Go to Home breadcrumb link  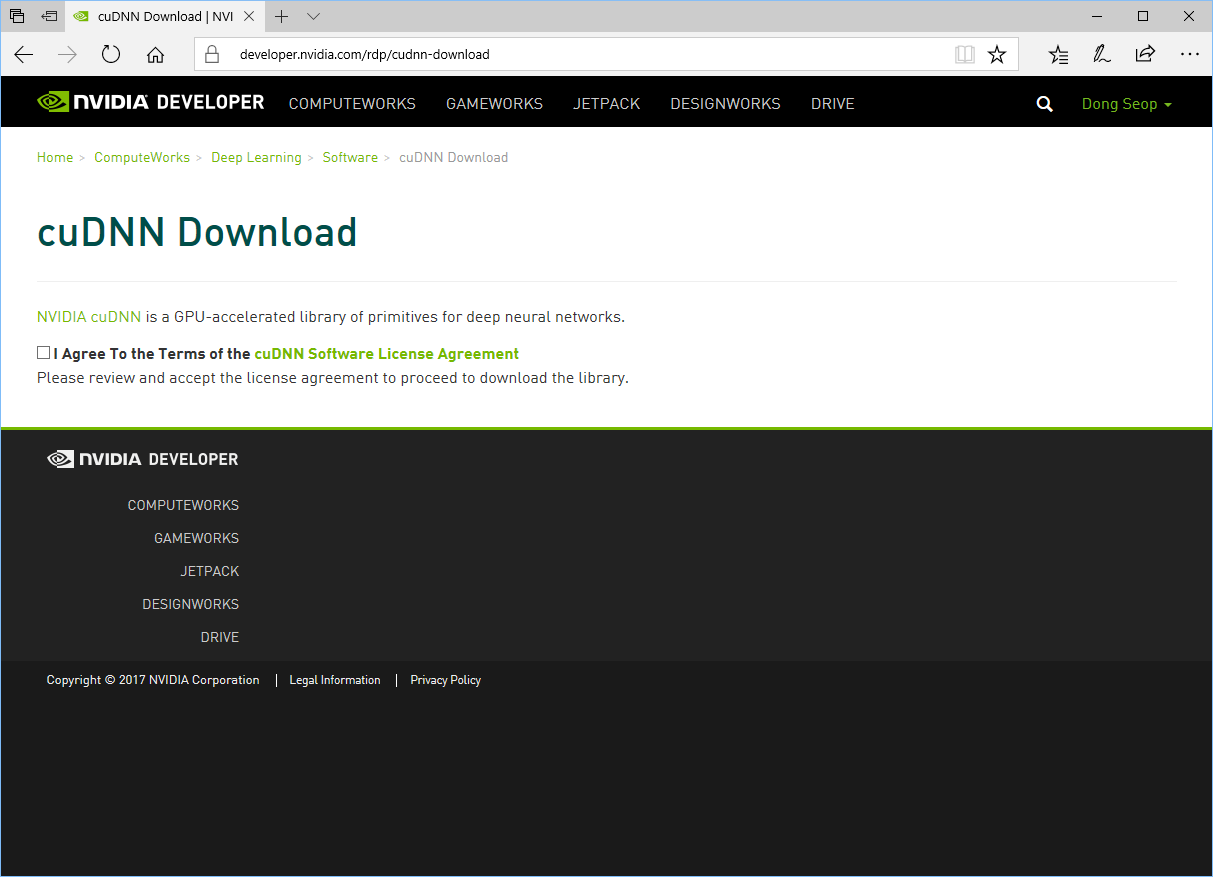55,157
